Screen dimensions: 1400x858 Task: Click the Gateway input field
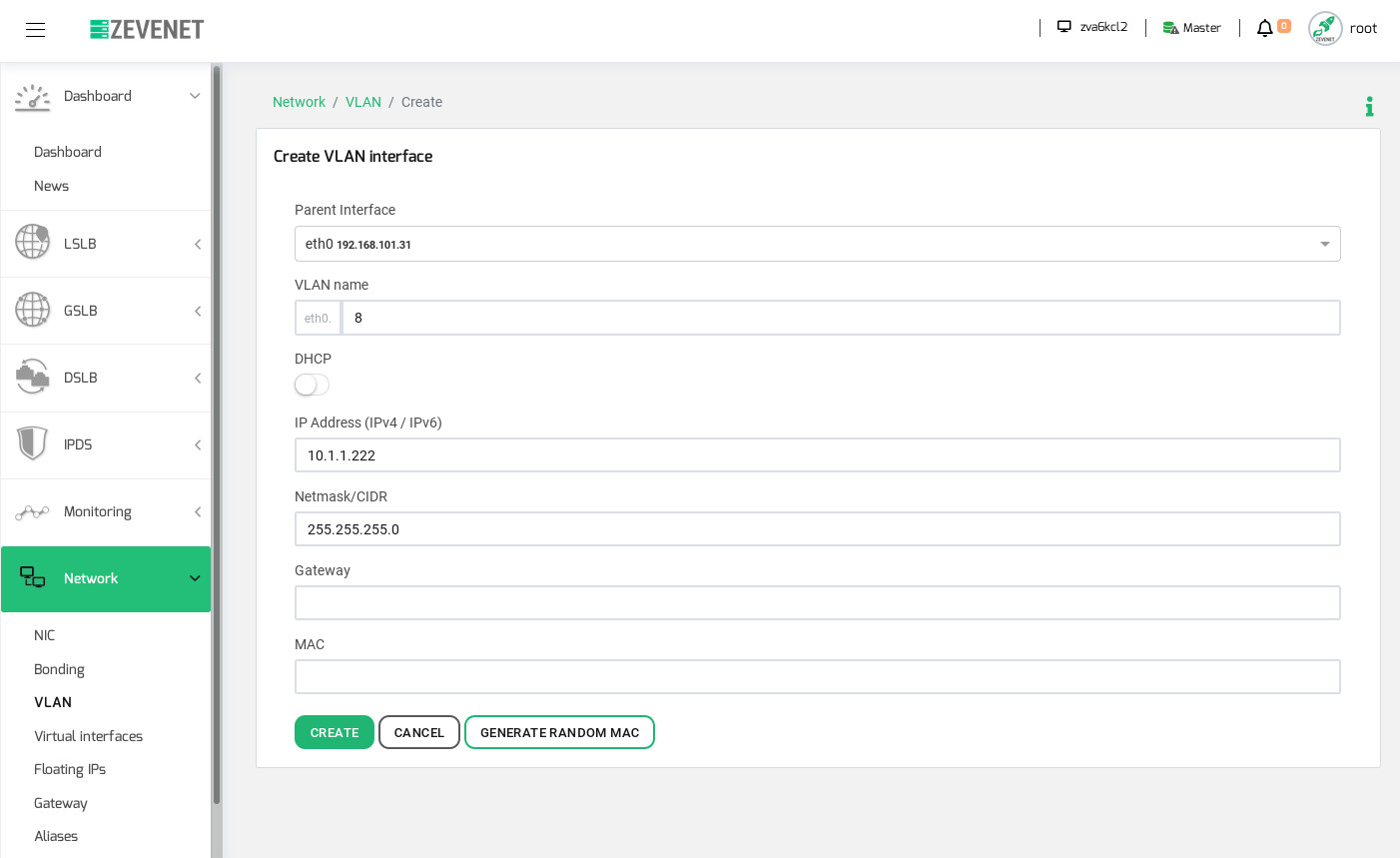(817, 603)
